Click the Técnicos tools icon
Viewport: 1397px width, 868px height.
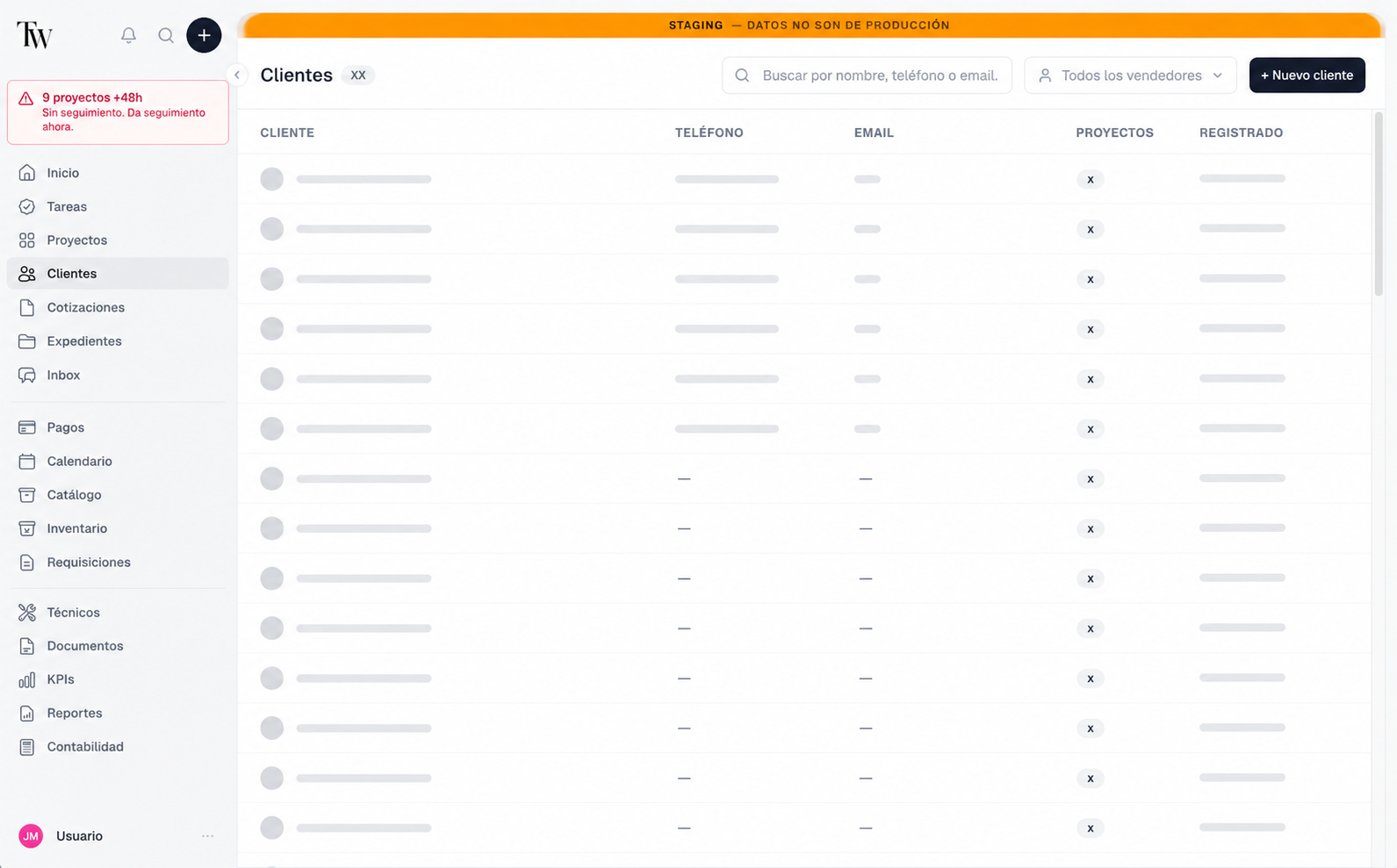click(27, 613)
